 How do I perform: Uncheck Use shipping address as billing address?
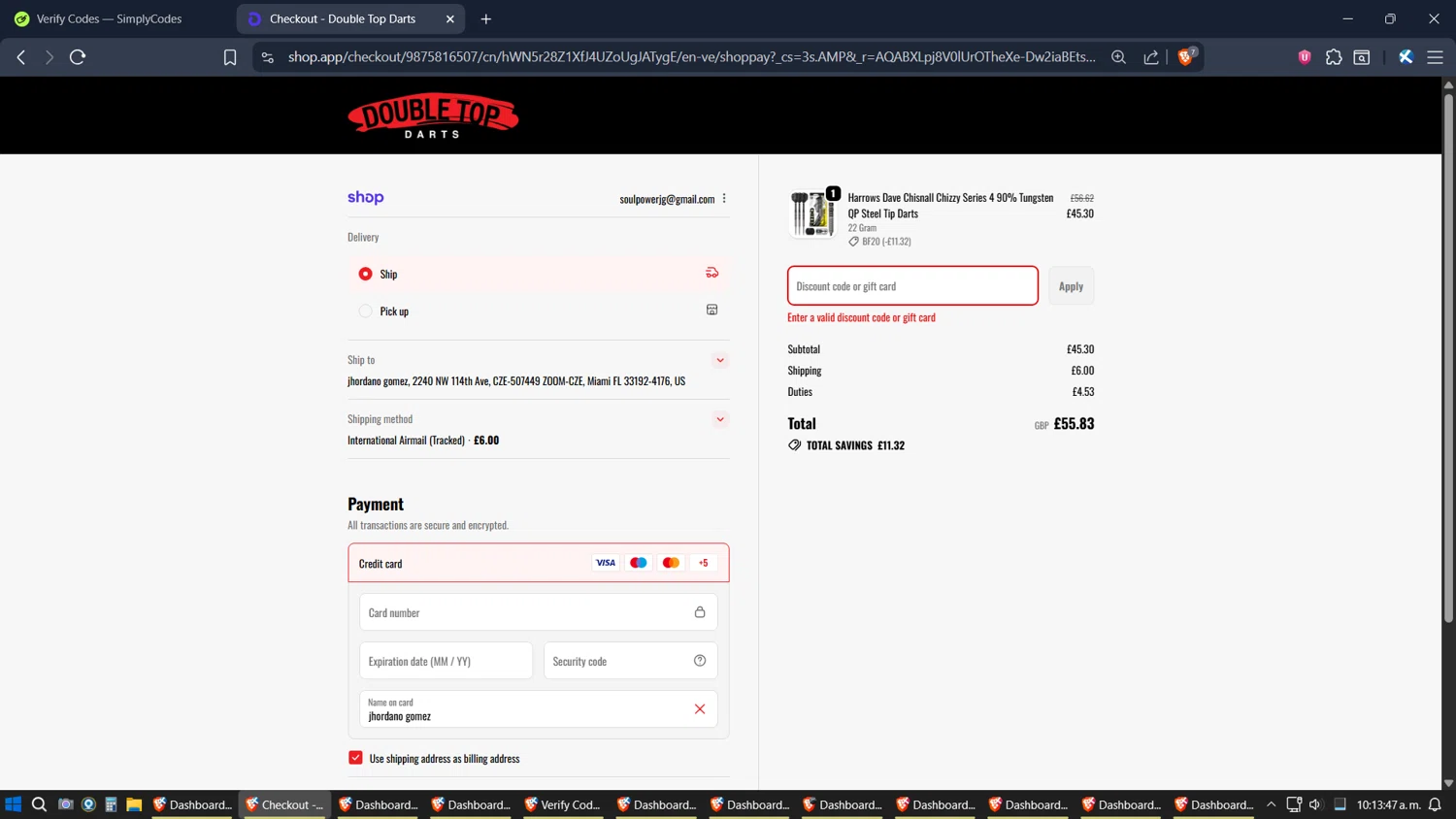pyautogui.click(x=355, y=758)
